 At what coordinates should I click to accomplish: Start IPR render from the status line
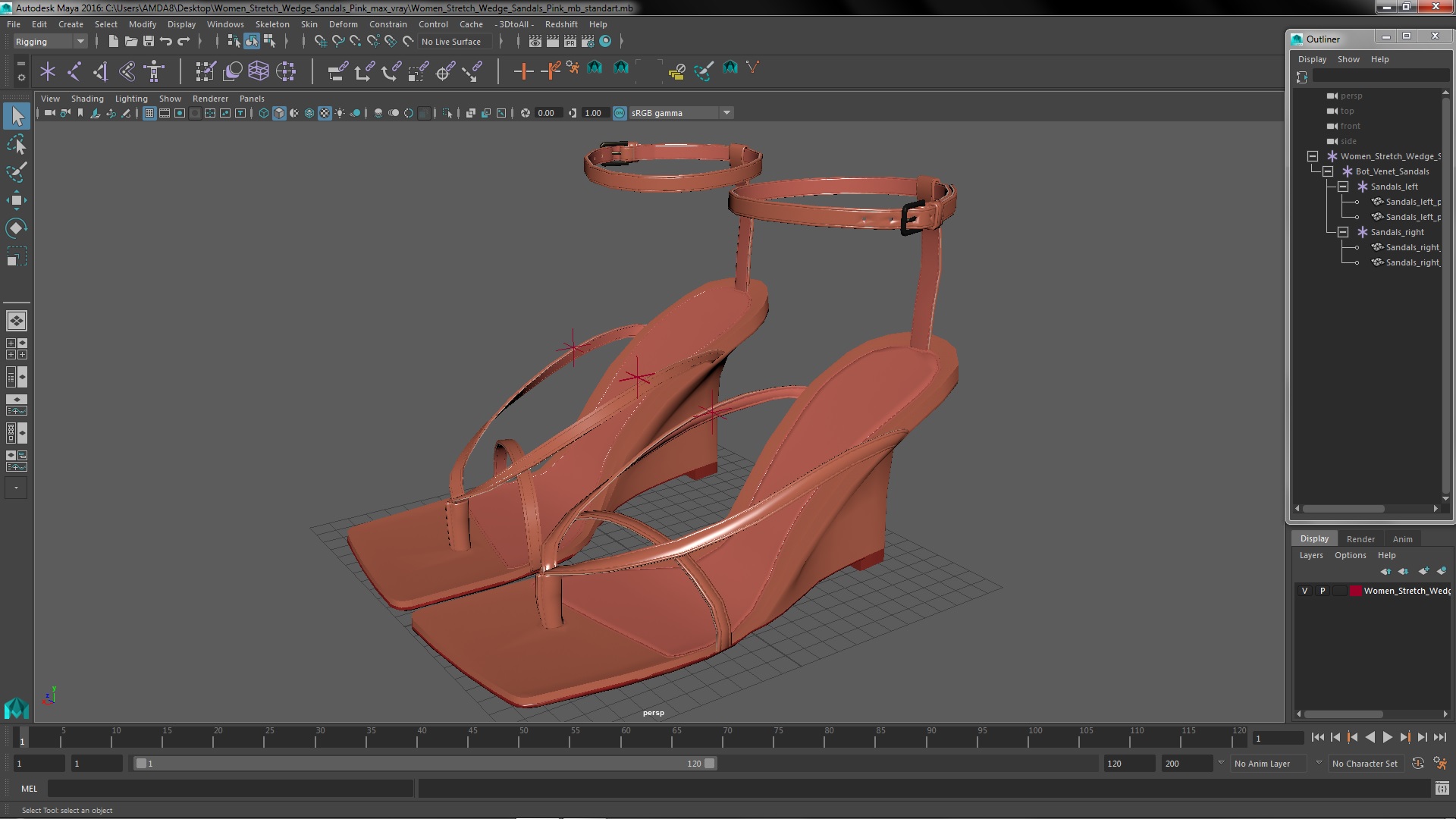click(570, 41)
